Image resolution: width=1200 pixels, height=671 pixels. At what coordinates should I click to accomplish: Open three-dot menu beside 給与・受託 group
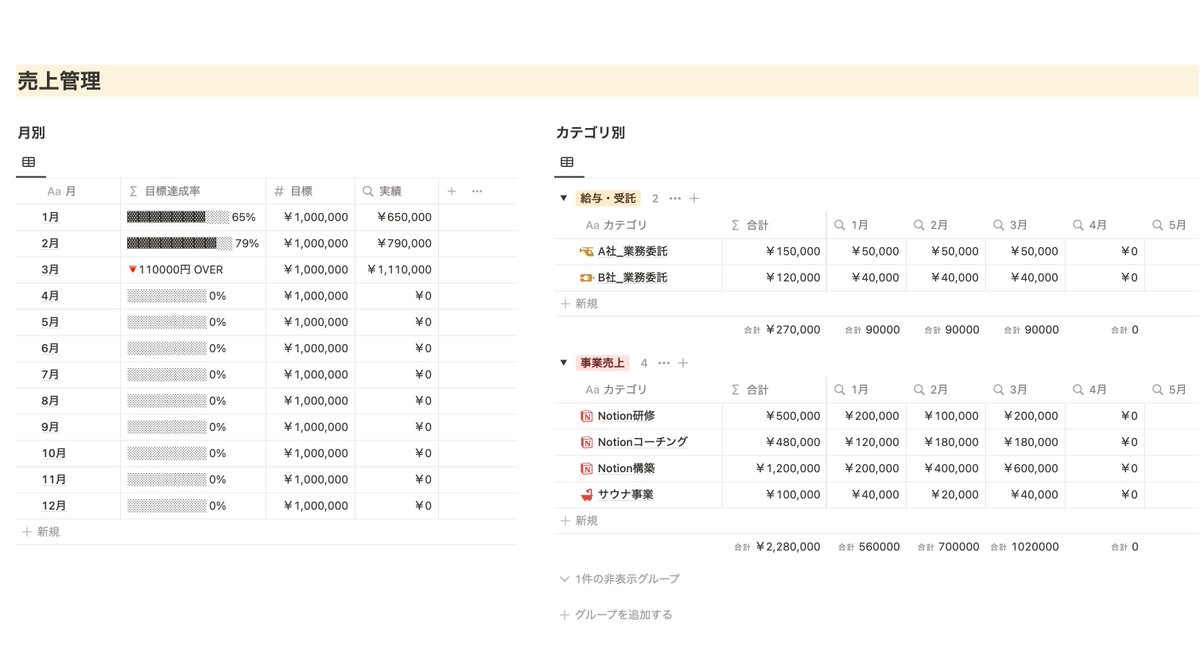pyautogui.click(x=675, y=198)
